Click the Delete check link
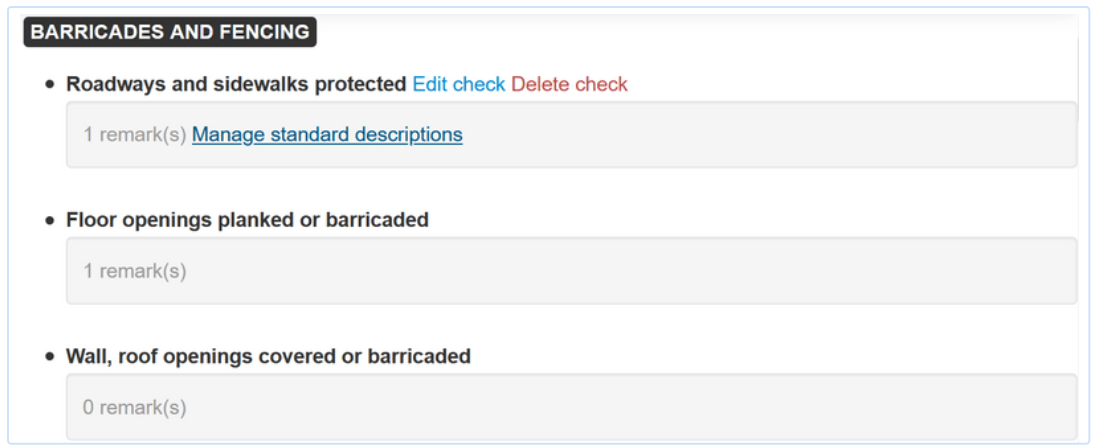 click(x=569, y=84)
